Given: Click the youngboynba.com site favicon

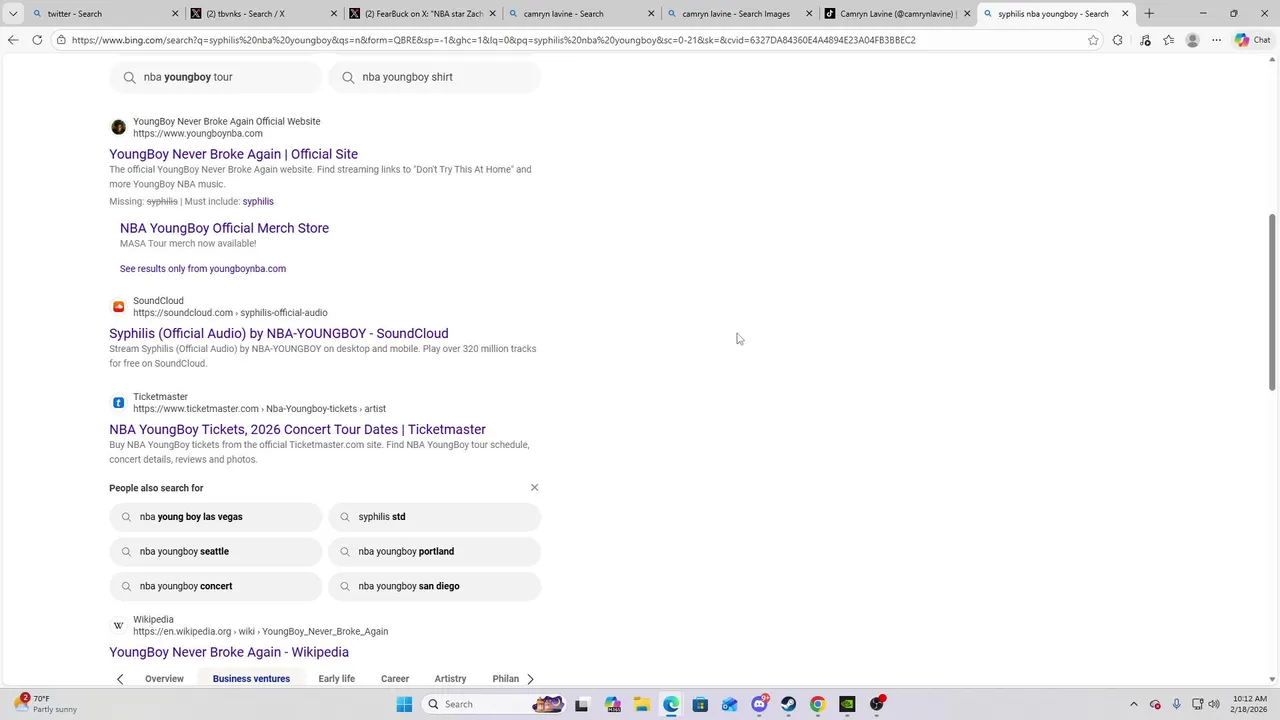Looking at the screenshot, I should point(118,127).
